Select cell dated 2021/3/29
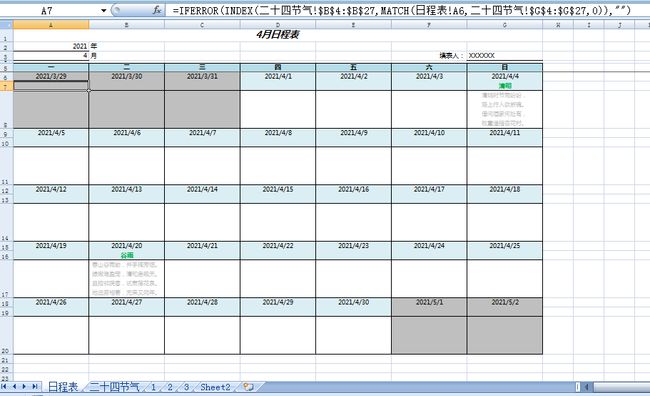The image size is (650, 396). coord(51,76)
